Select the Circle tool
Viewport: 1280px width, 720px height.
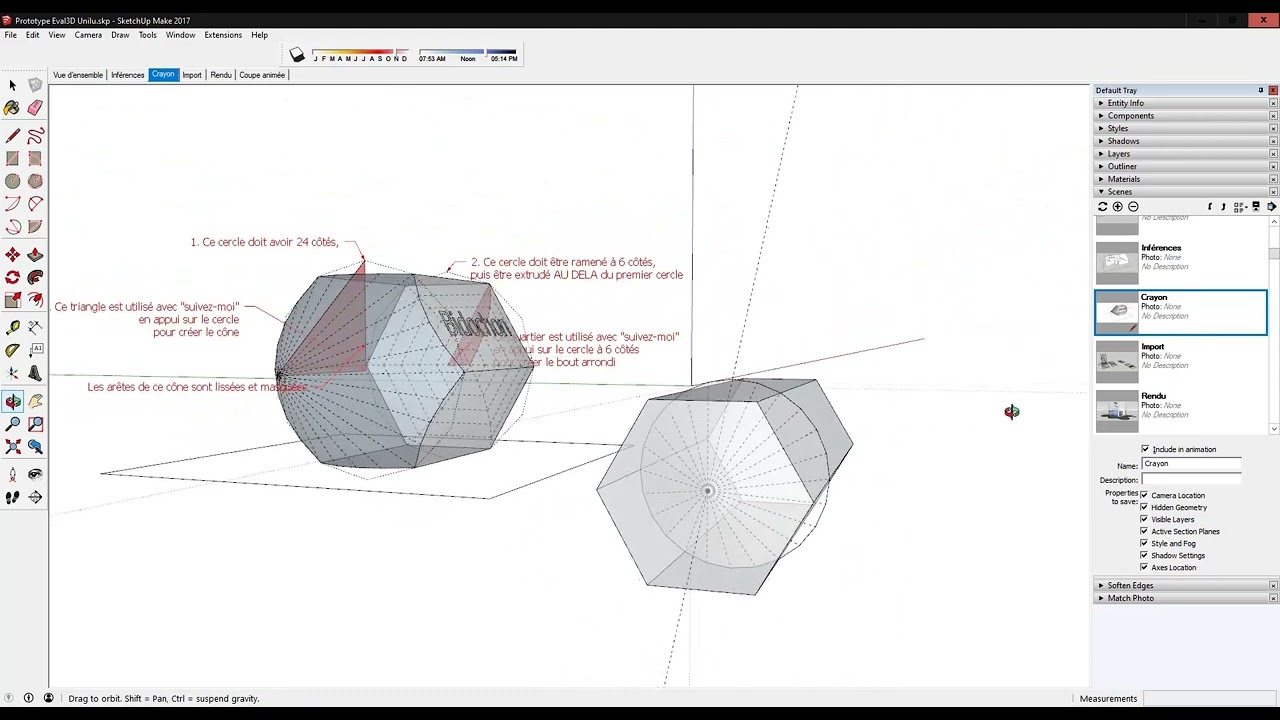pos(12,181)
